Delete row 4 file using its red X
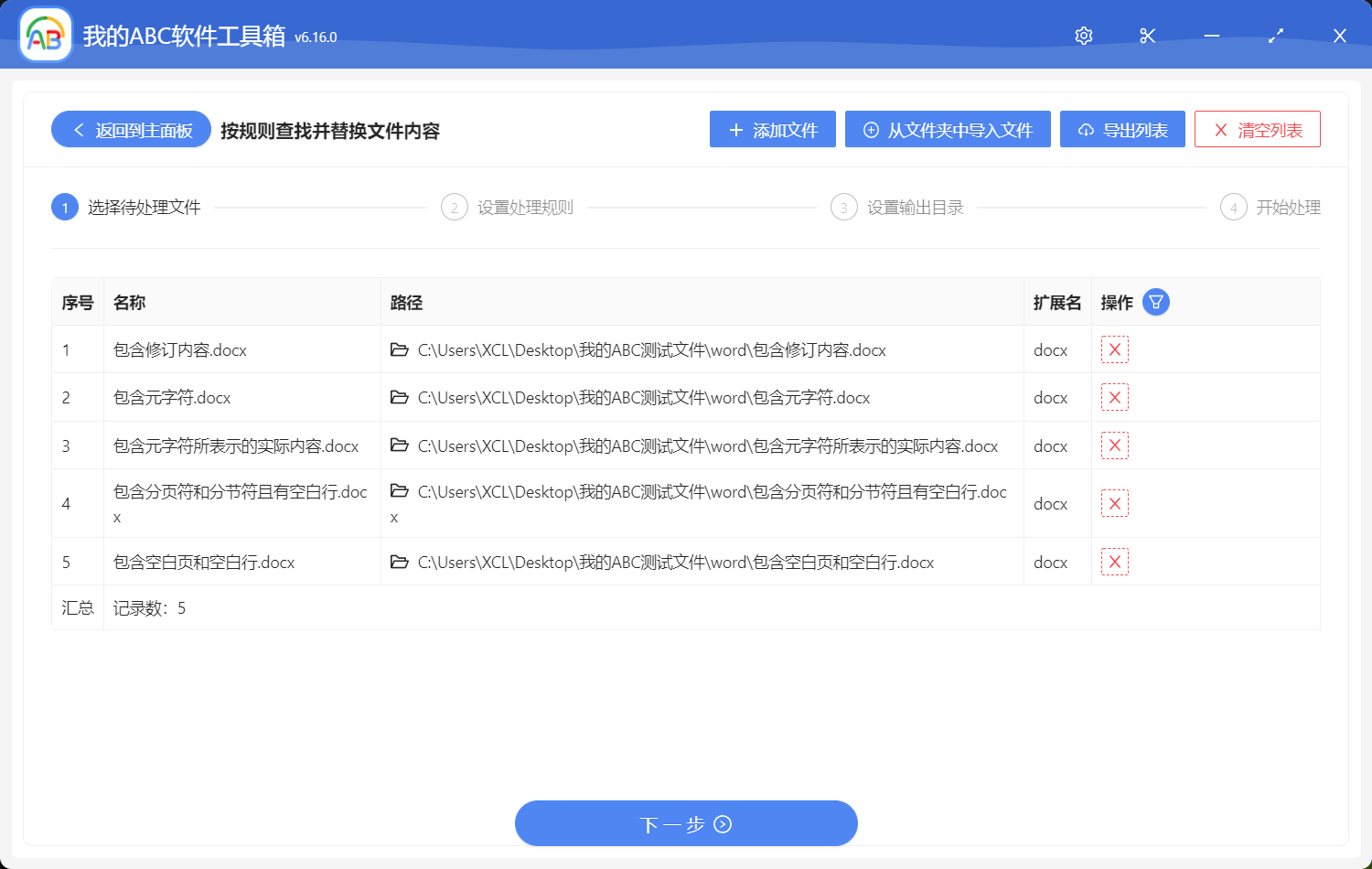This screenshot has height=869, width=1372. pos(1114,503)
